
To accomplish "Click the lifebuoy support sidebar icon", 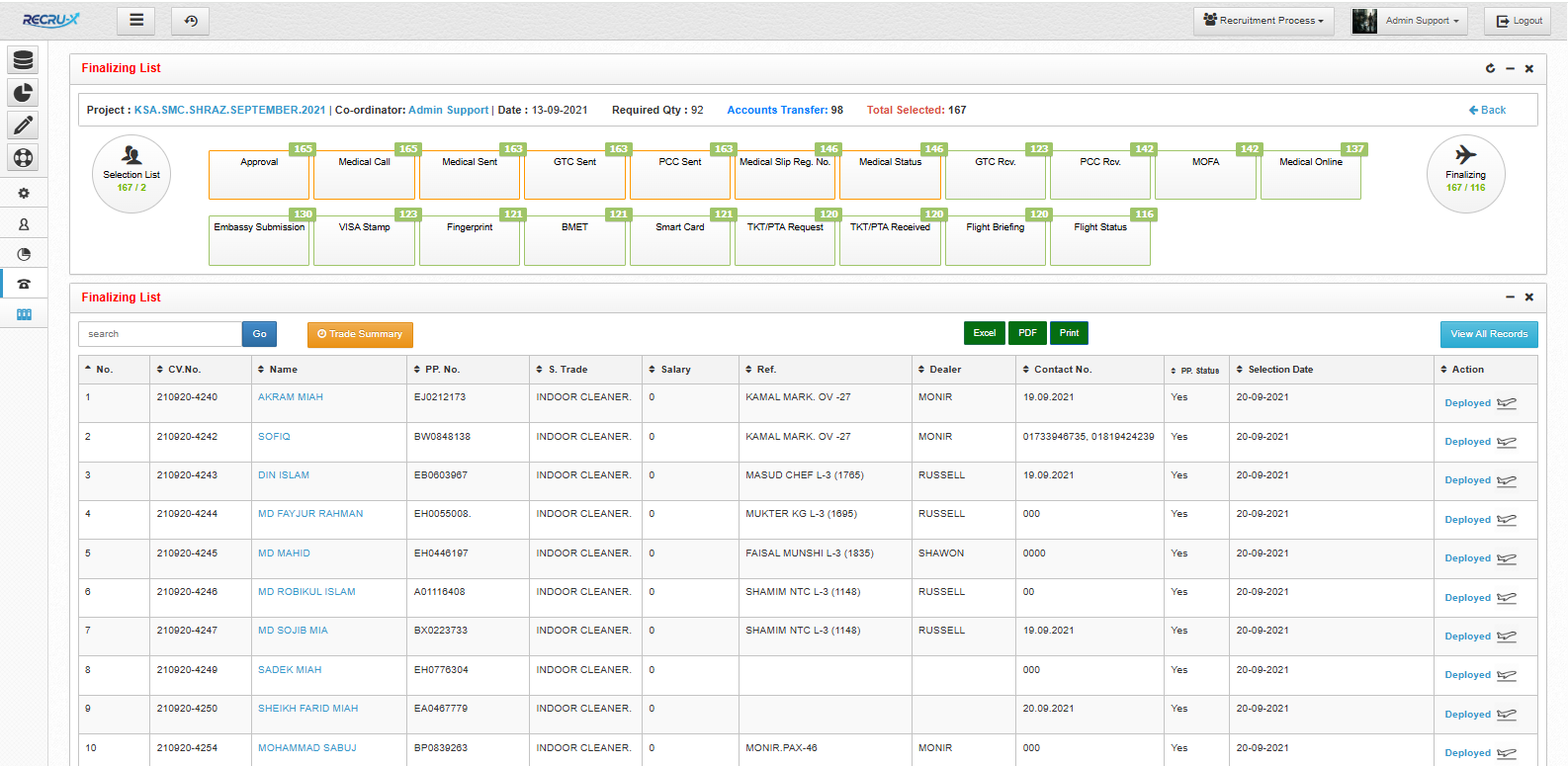I will click(24, 157).
